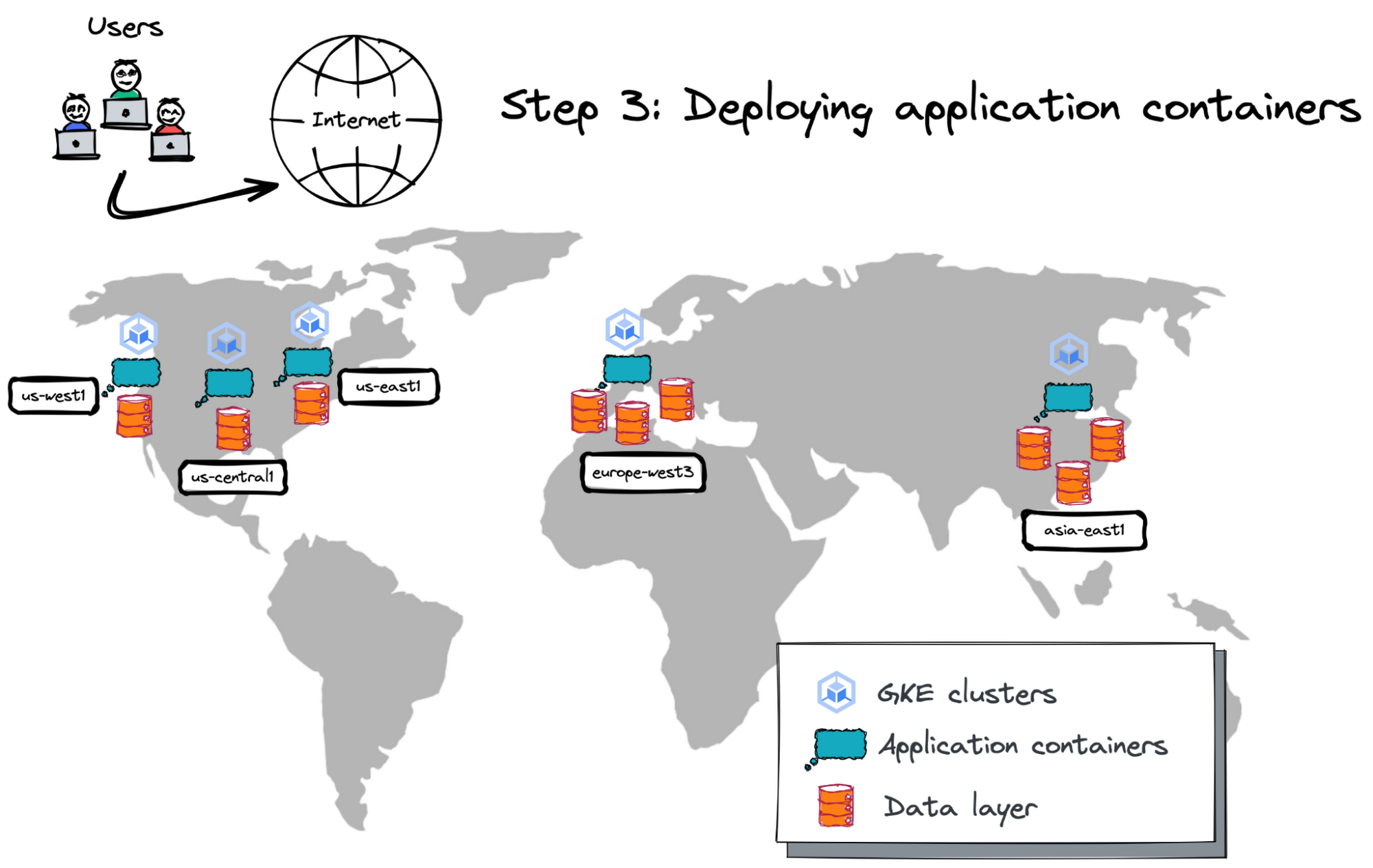The width and height of the screenshot is (1373, 868).
Task: Click the middle data layer in europe-west3
Action: [632, 423]
